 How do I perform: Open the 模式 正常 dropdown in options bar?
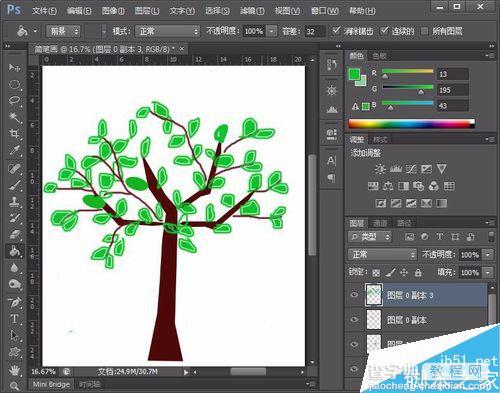pos(167,32)
